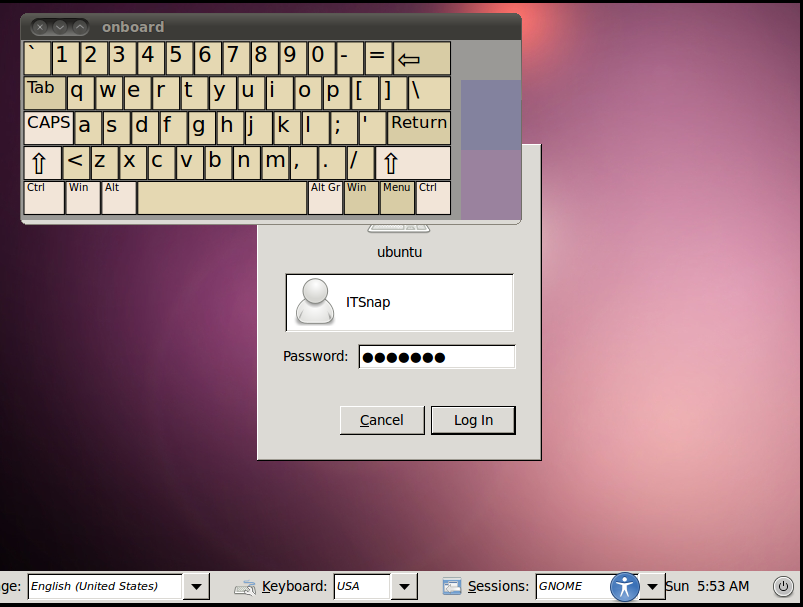The width and height of the screenshot is (803, 607).
Task: Focus the Password input field
Action: tap(437, 357)
